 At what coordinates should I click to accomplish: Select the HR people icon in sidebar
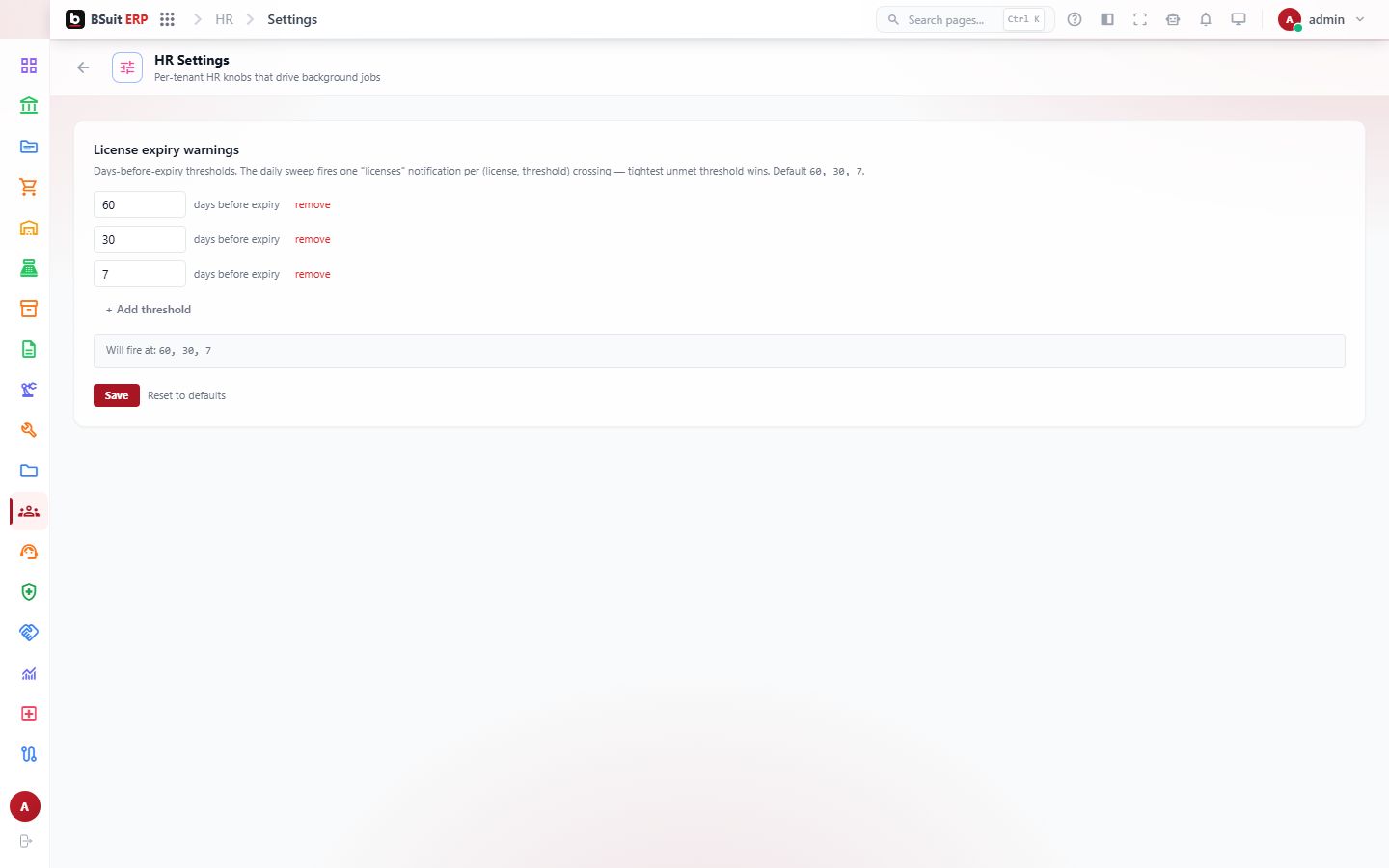(29, 511)
